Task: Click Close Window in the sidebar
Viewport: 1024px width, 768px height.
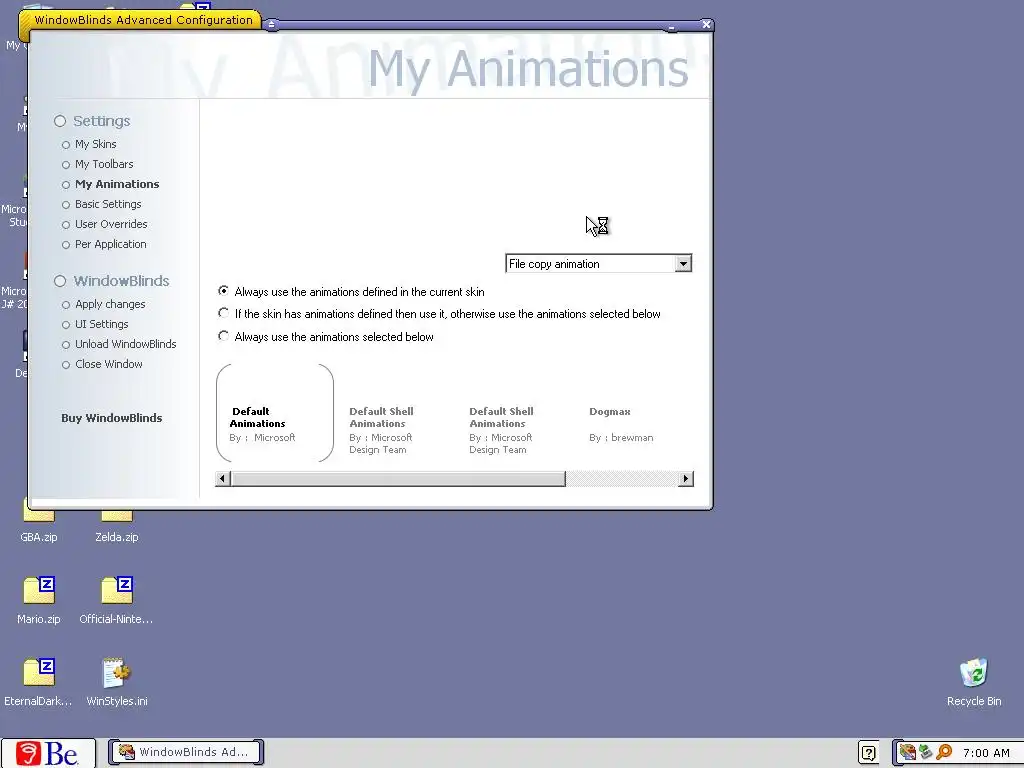Action: [x=108, y=364]
